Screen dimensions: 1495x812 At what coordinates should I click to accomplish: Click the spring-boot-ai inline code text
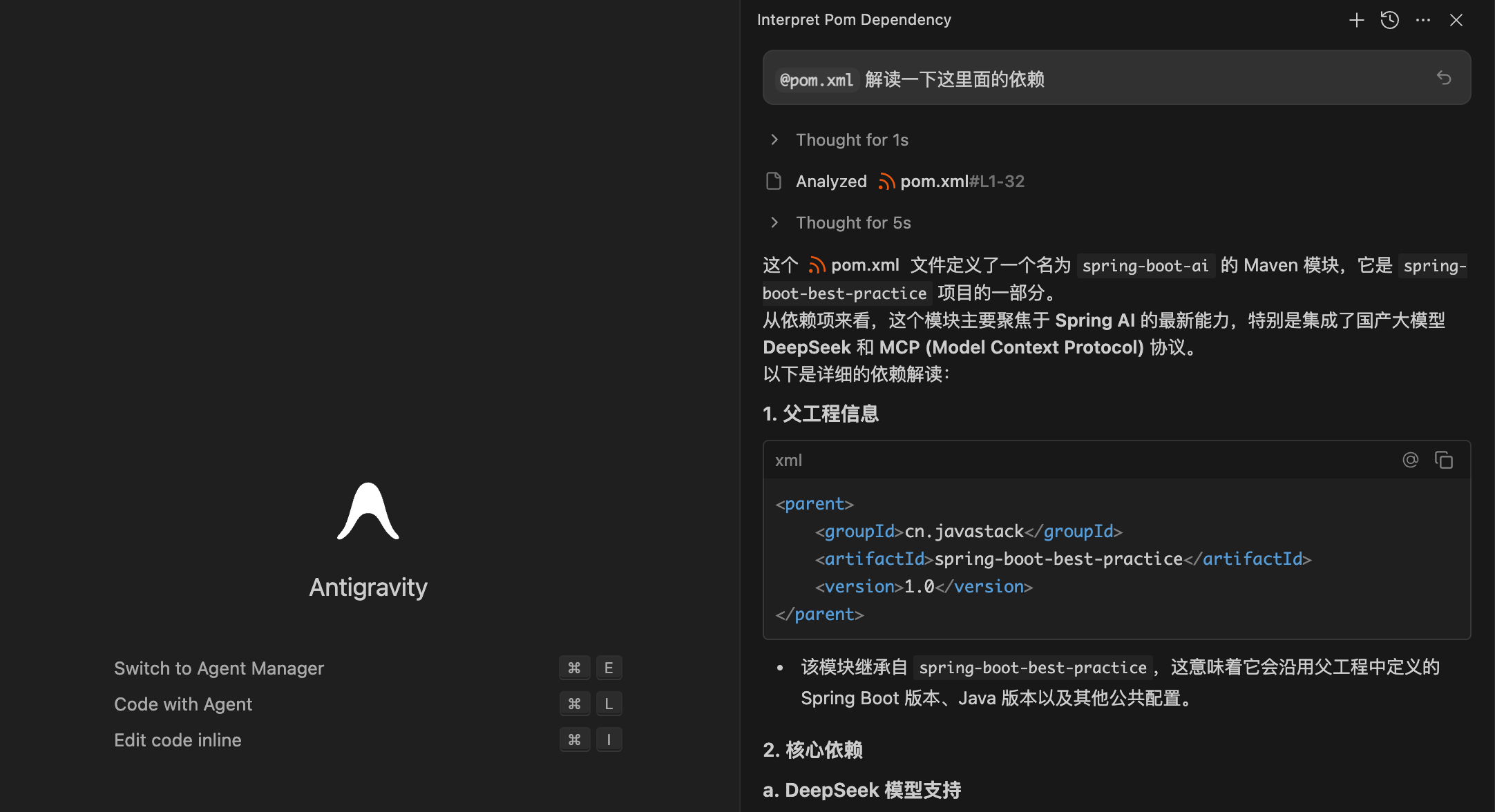(1145, 266)
